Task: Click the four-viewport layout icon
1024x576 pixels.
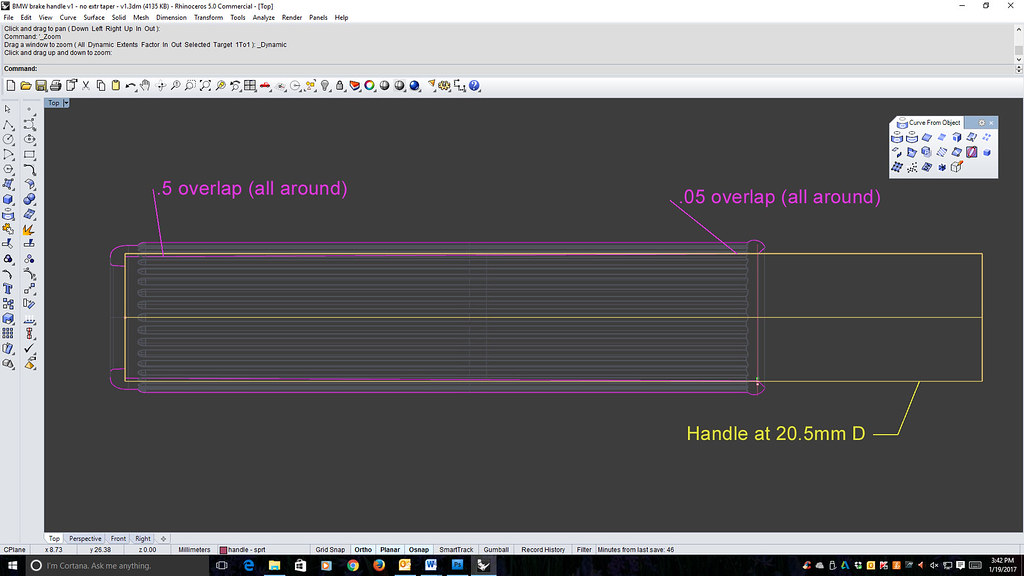Action: 250,86
